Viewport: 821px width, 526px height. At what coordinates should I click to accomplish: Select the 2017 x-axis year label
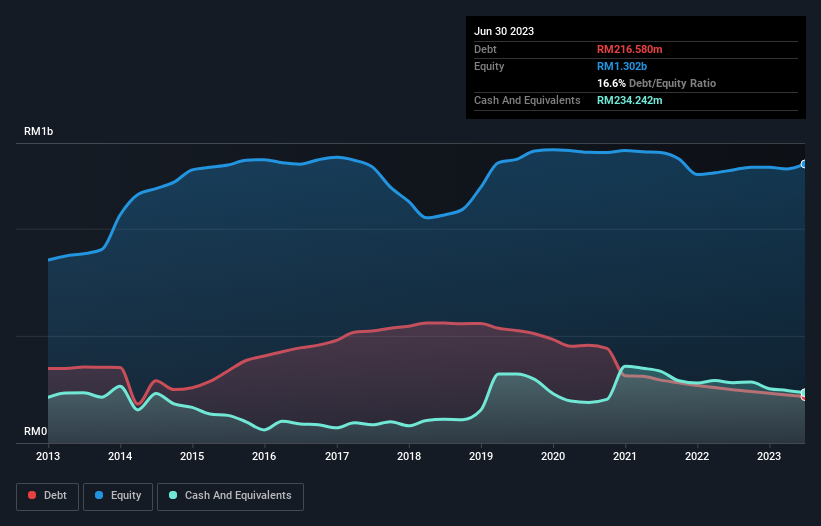(337, 457)
